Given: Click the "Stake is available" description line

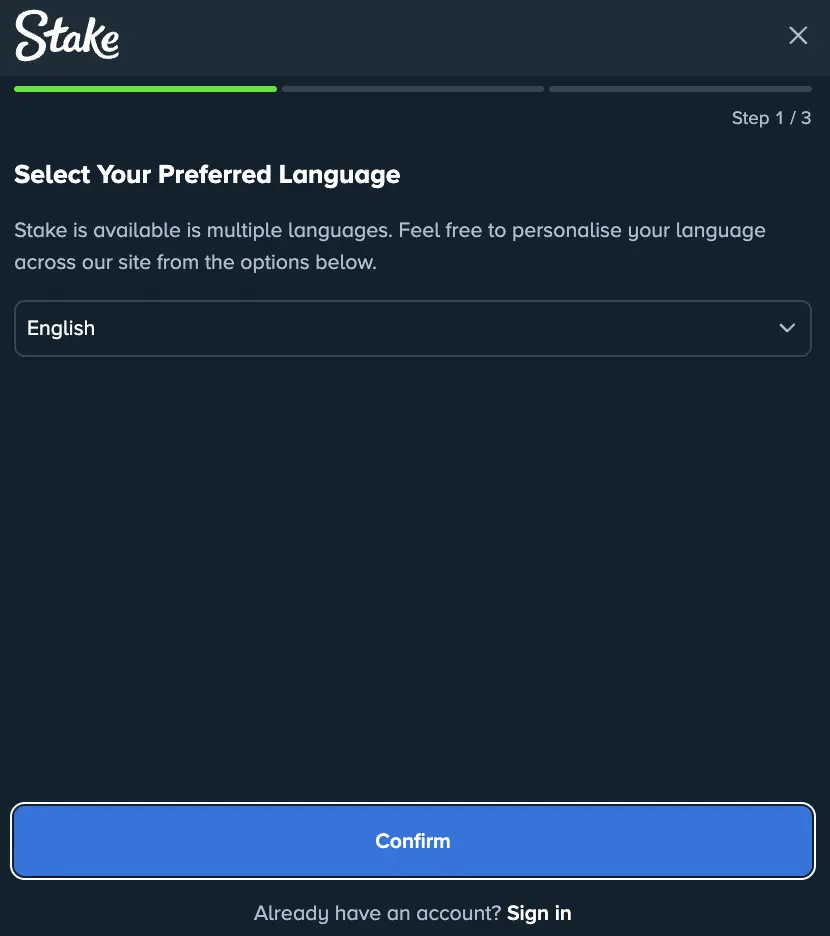Looking at the screenshot, I should click(x=390, y=231).
